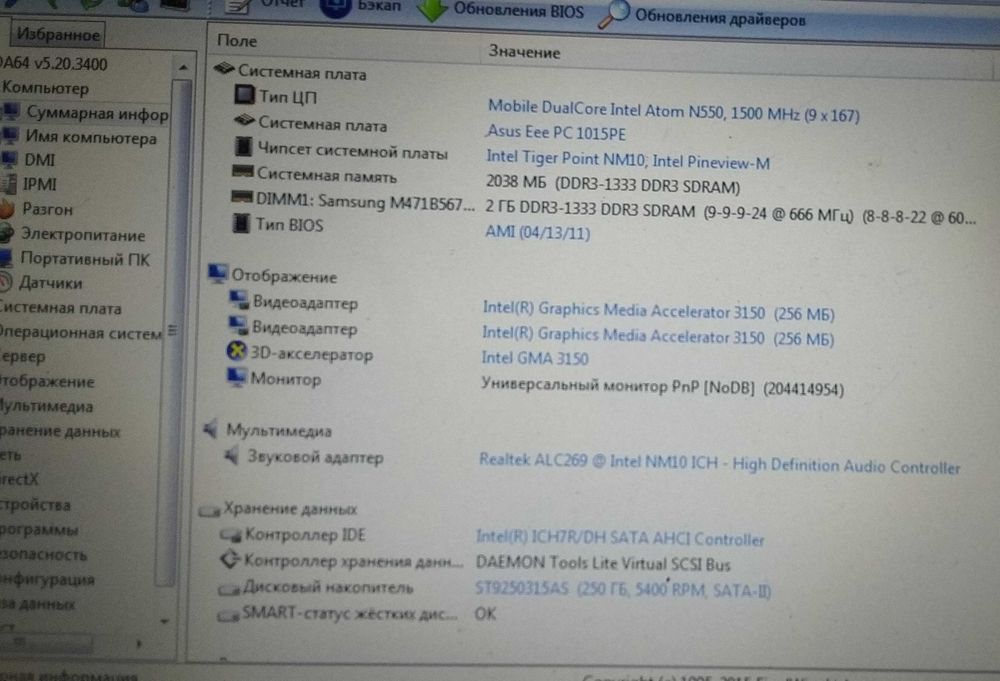Select DAEMON Tools Lite Virtual SCSI Bus
Screen dimensions: 1000x681
click(603, 564)
